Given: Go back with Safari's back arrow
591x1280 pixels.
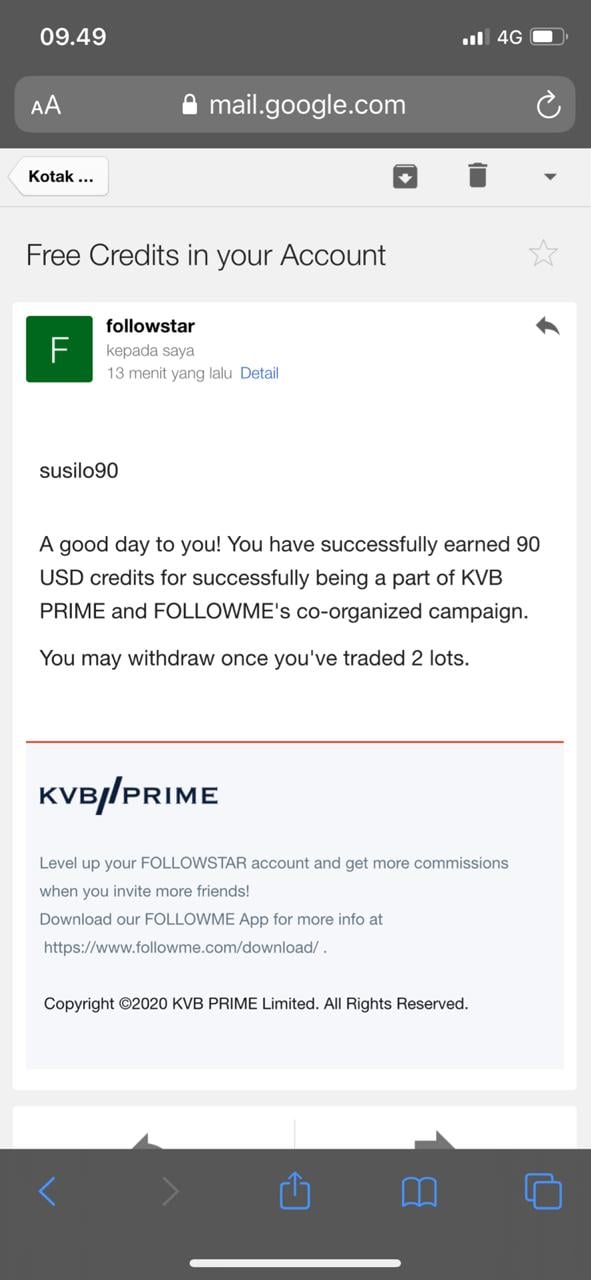Looking at the screenshot, I should point(46,1191).
